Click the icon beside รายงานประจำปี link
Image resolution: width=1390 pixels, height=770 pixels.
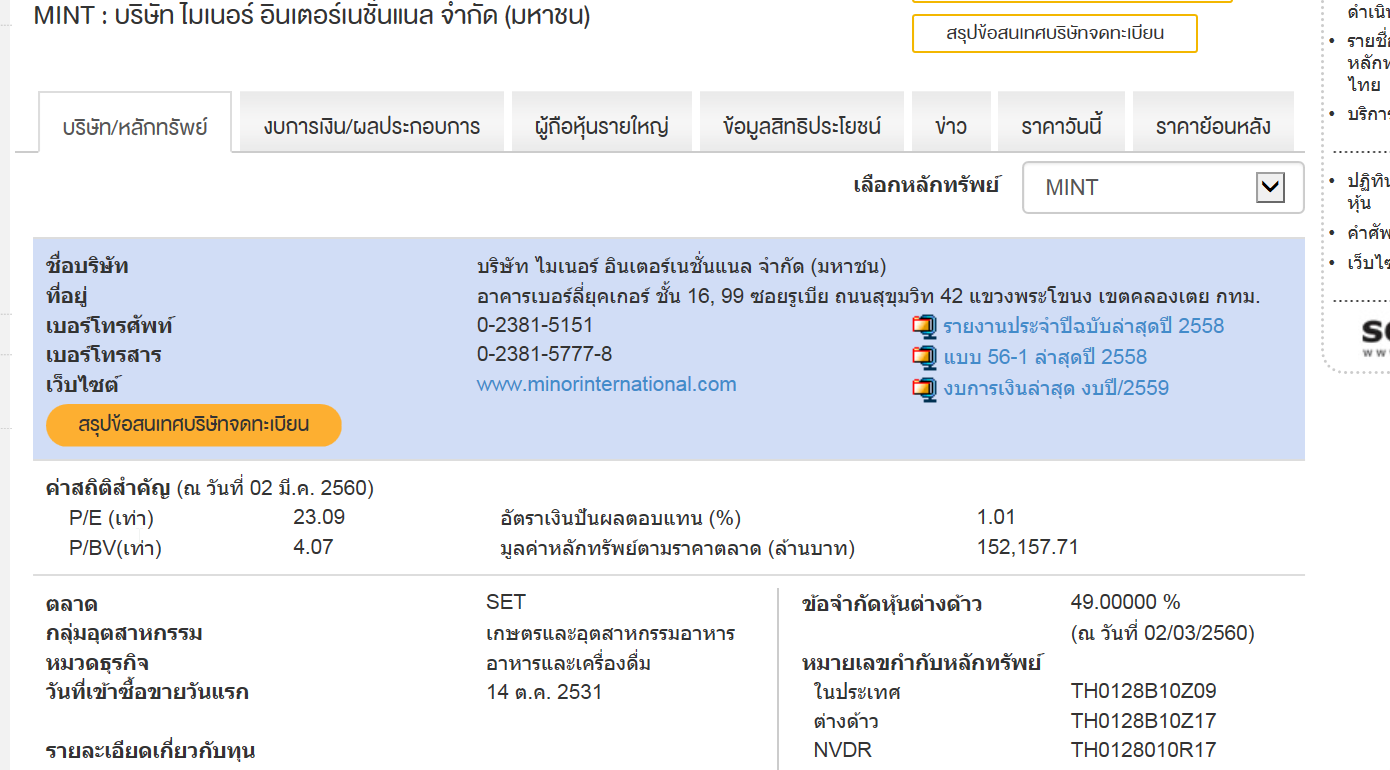click(x=924, y=326)
